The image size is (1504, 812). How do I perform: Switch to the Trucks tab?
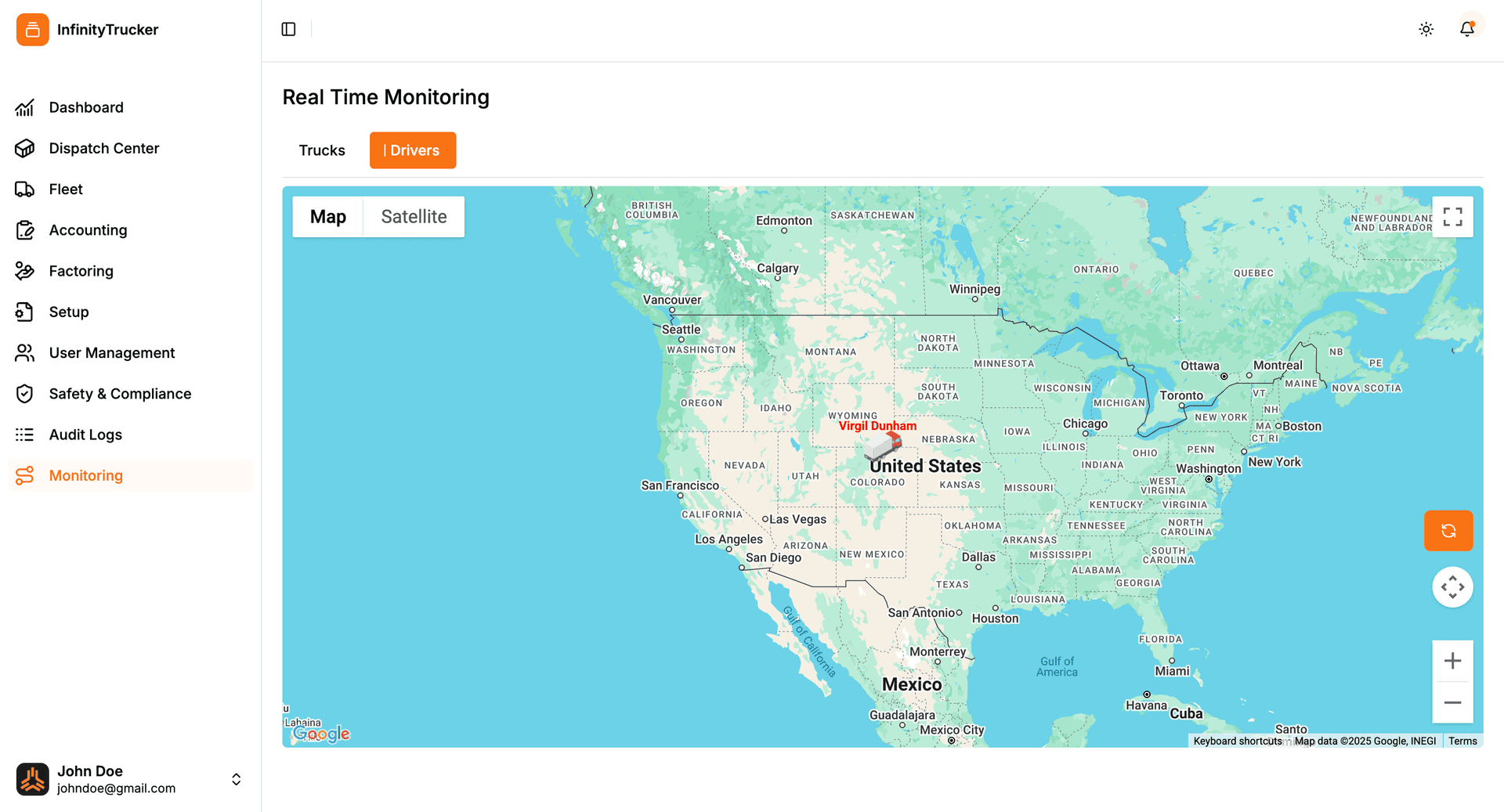322,150
